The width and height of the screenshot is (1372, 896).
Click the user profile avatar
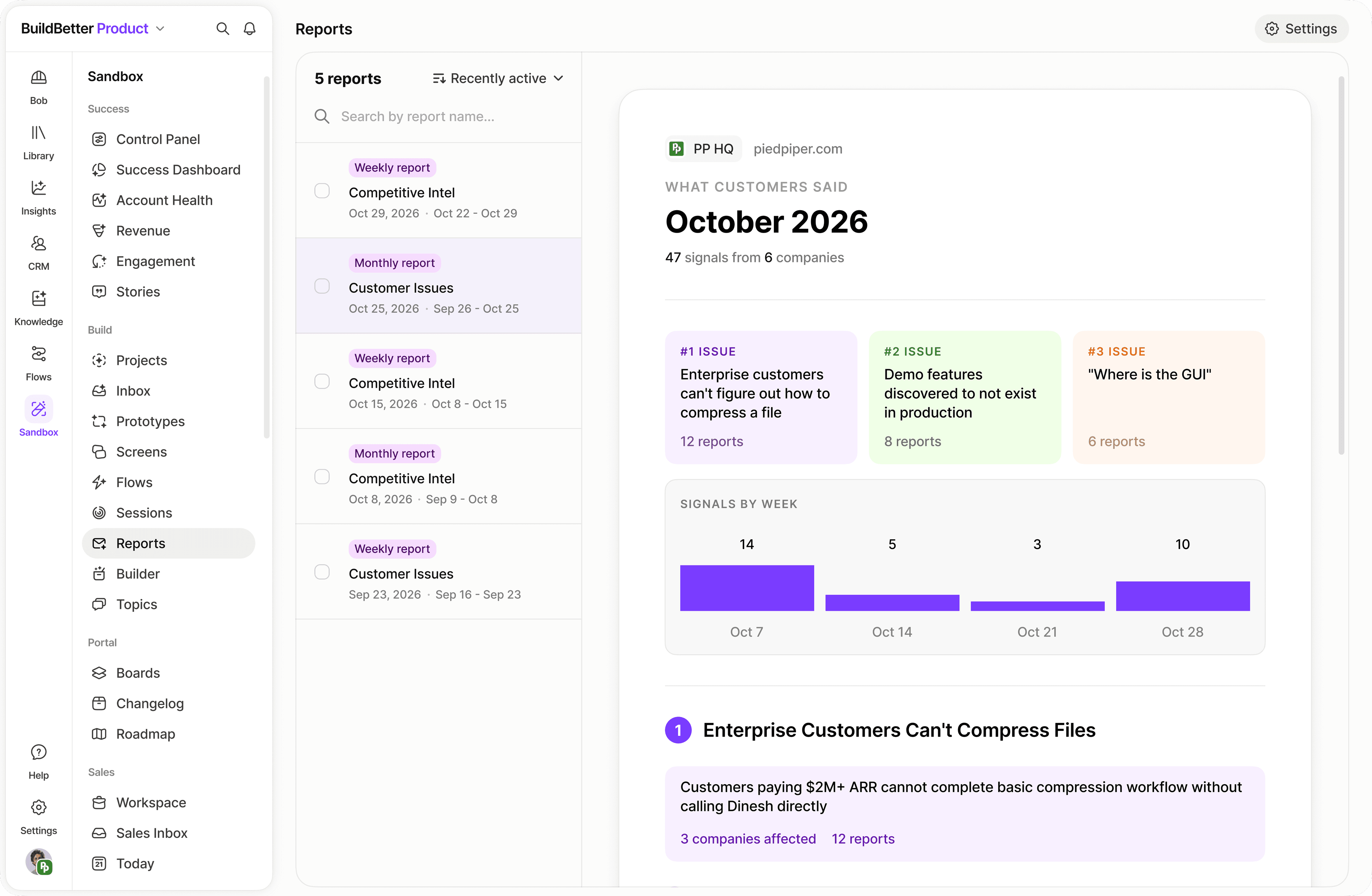(39, 862)
